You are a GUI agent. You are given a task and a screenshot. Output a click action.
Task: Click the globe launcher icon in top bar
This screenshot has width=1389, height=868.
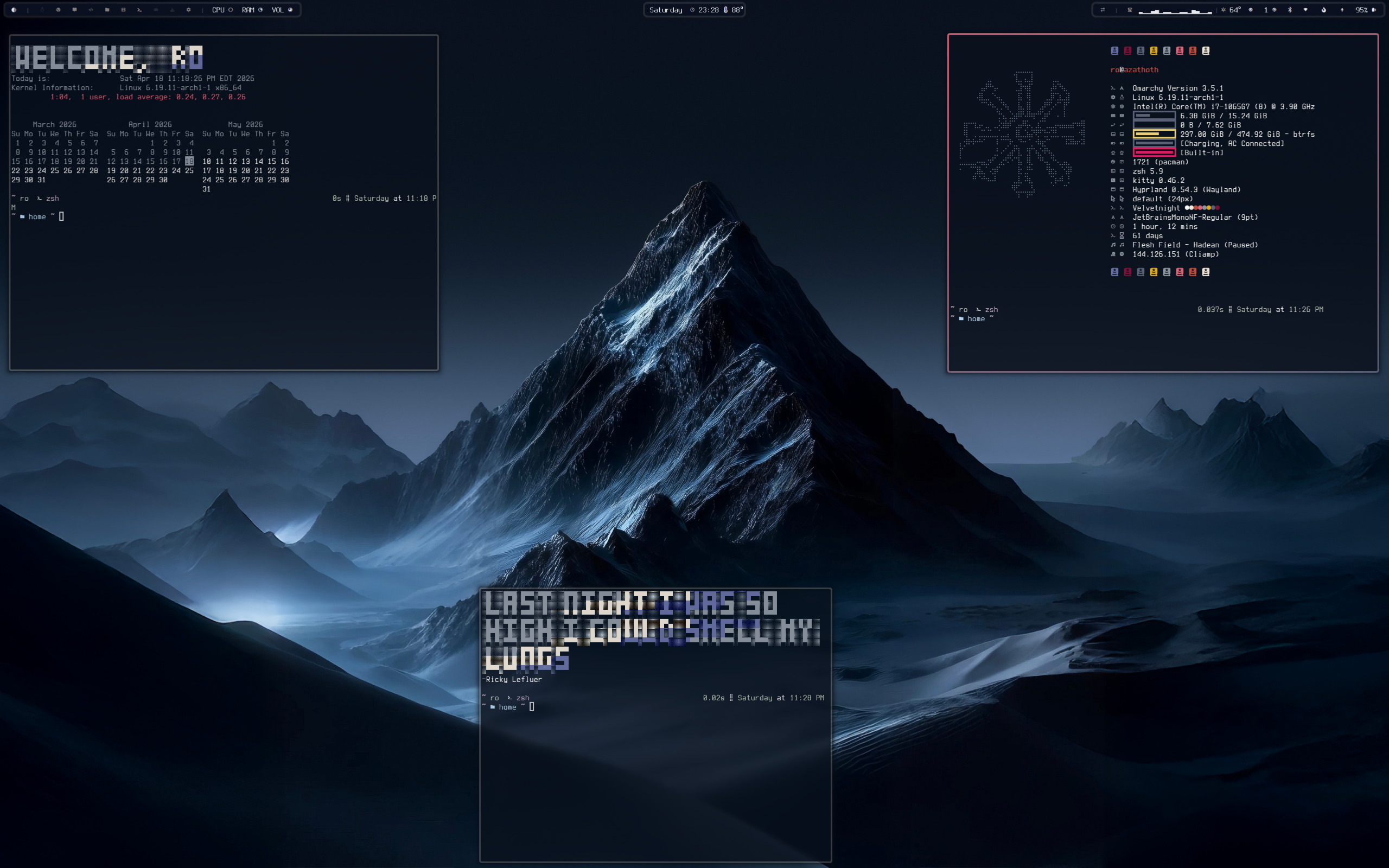click(14, 10)
